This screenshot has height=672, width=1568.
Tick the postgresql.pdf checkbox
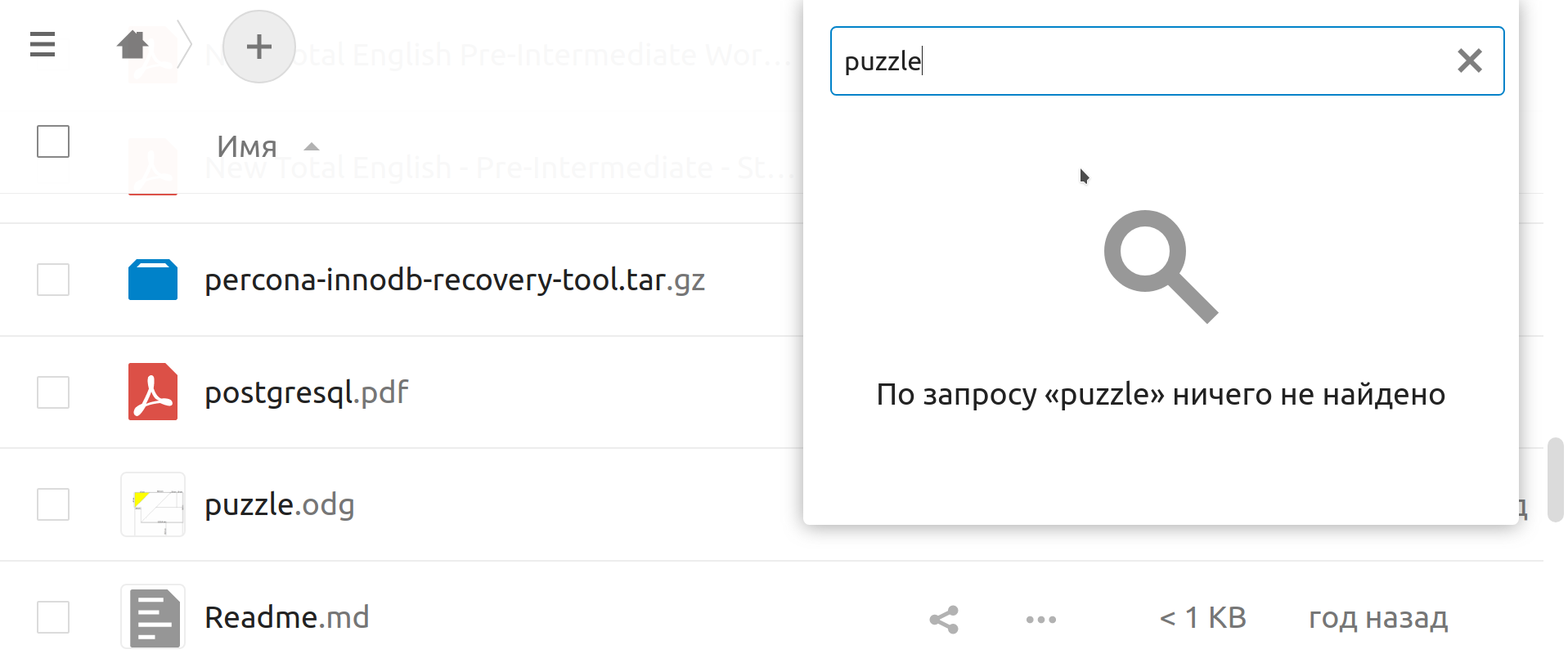(53, 392)
